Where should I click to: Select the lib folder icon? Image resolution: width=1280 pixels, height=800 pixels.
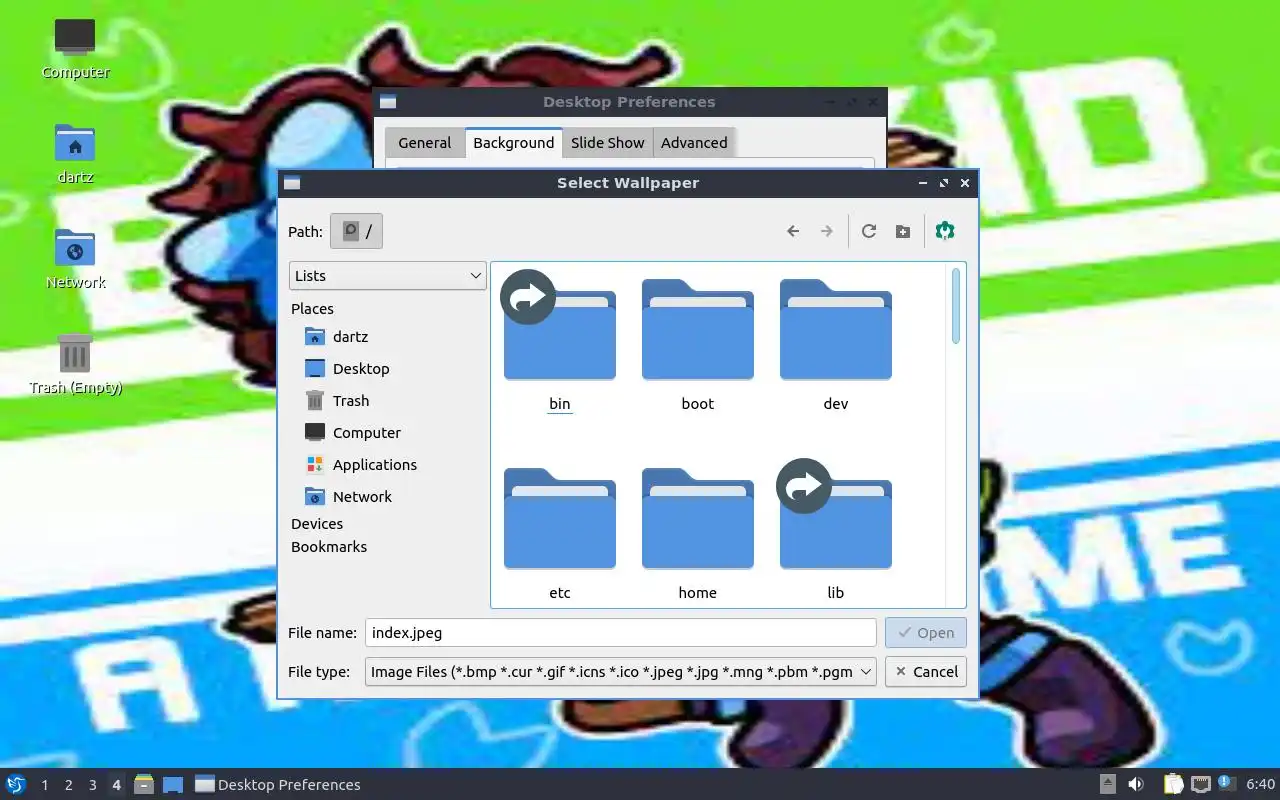tap(836, 519)
